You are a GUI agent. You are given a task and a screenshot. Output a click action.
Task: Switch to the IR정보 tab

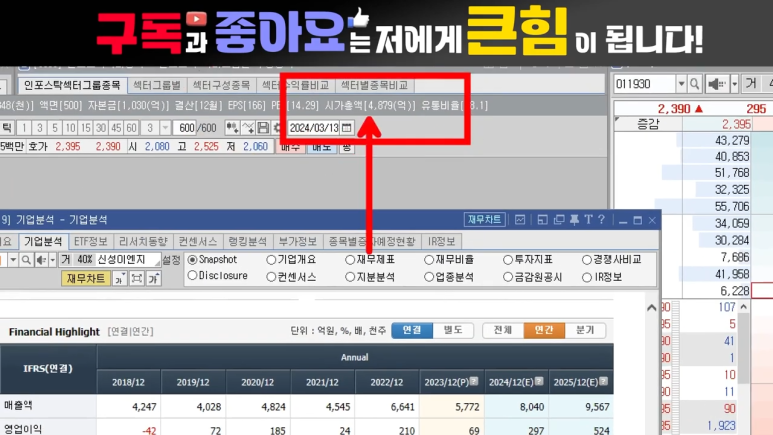(x=442, y=241)
